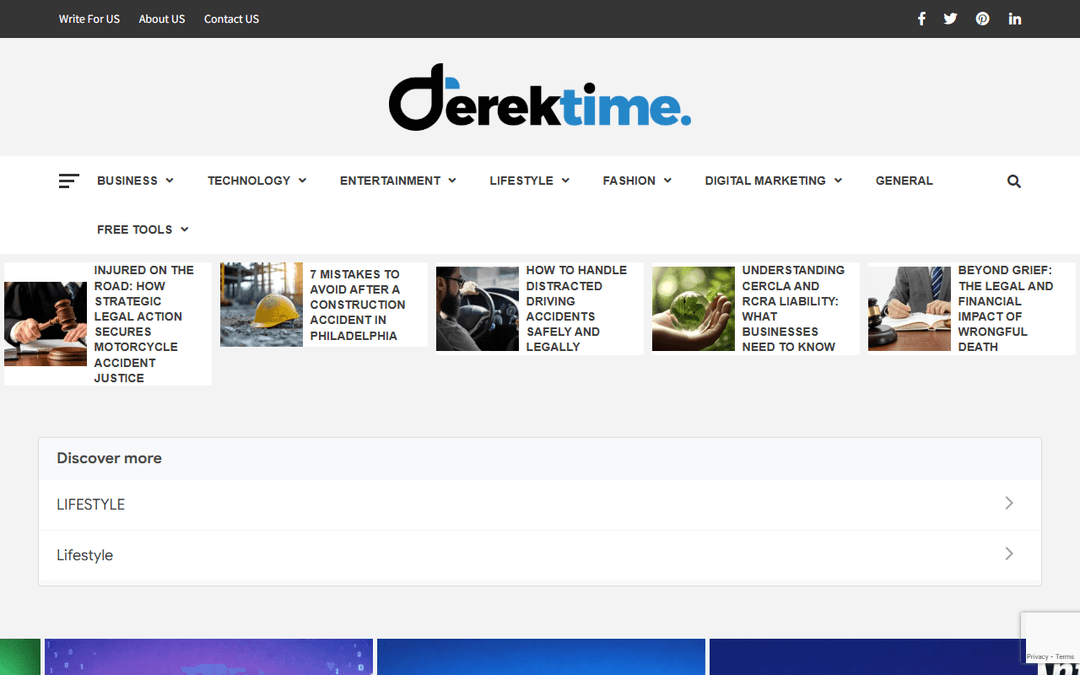Read Beyond Grief wrongful death article
1080x675 pixels.
click(x=1006, y=309)
